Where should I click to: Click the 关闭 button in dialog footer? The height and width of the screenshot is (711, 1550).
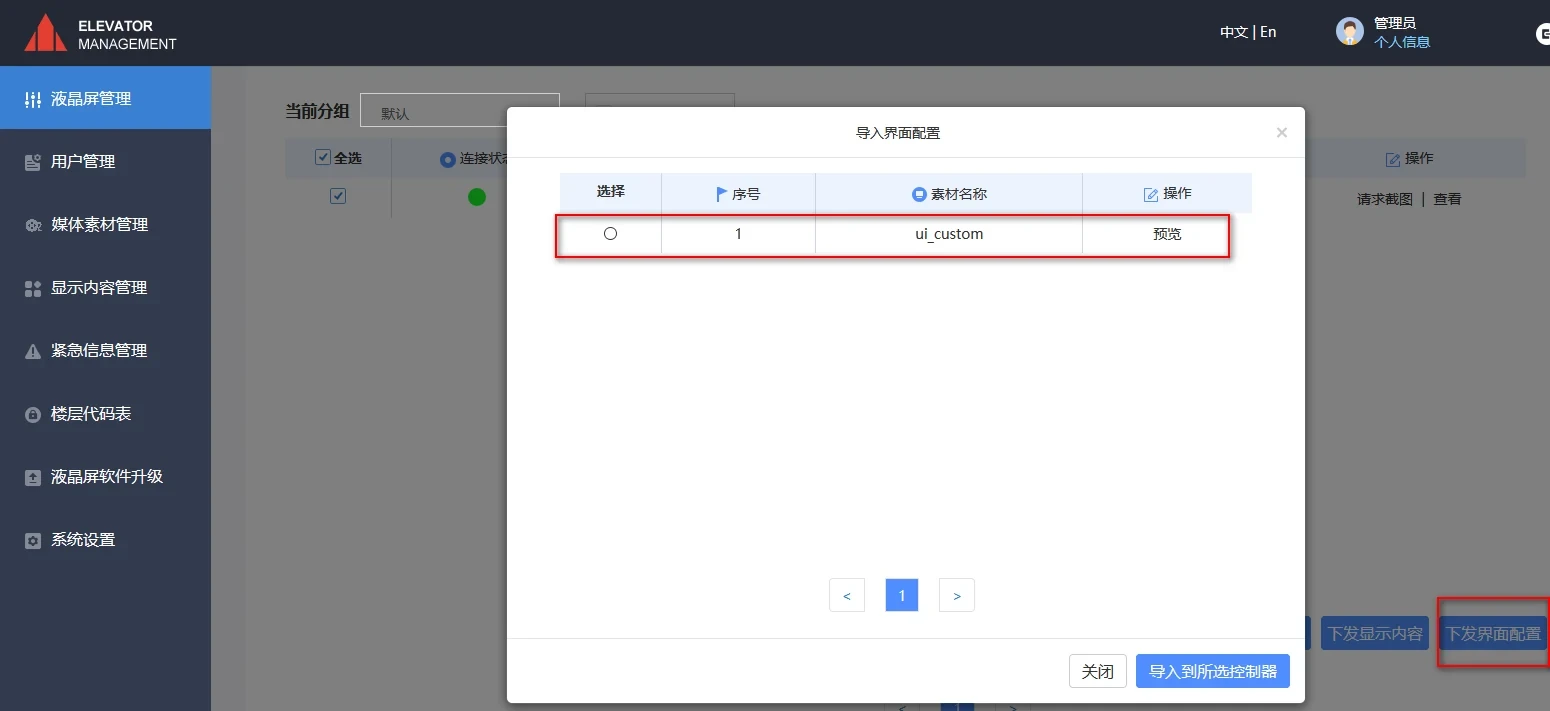click(1098, 671)
